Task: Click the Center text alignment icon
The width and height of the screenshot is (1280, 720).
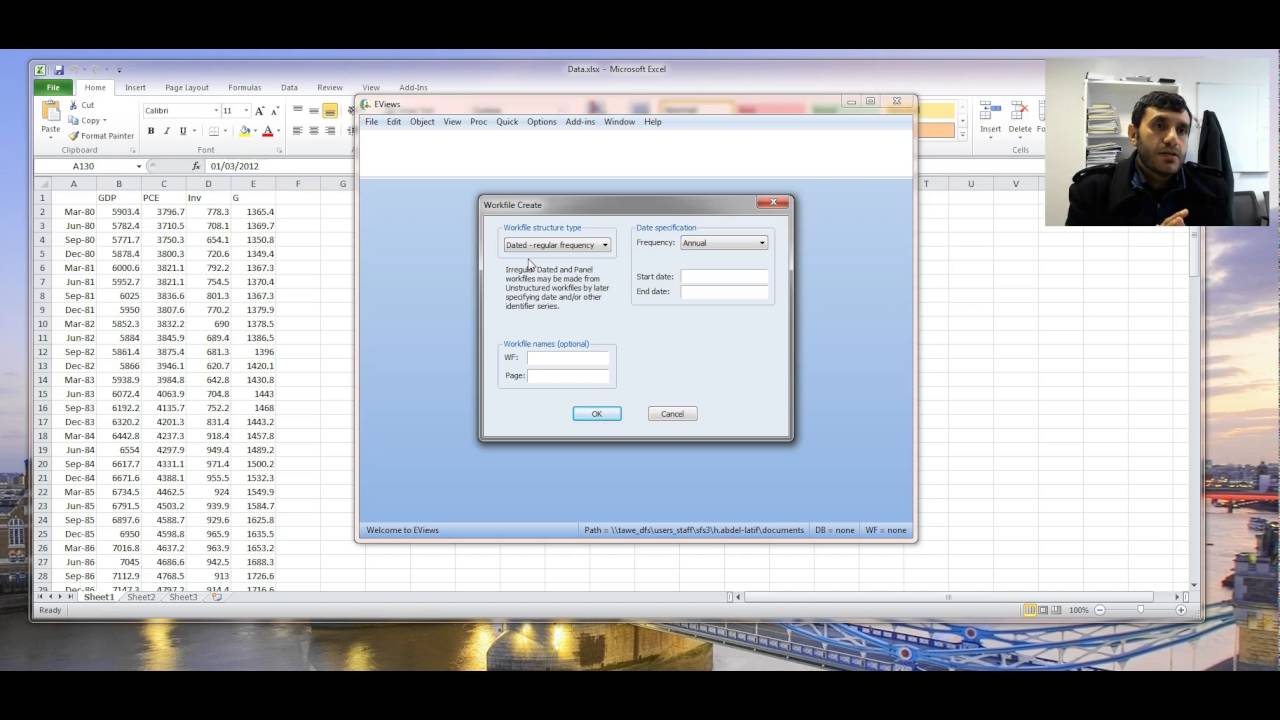Action: [314, 131]
